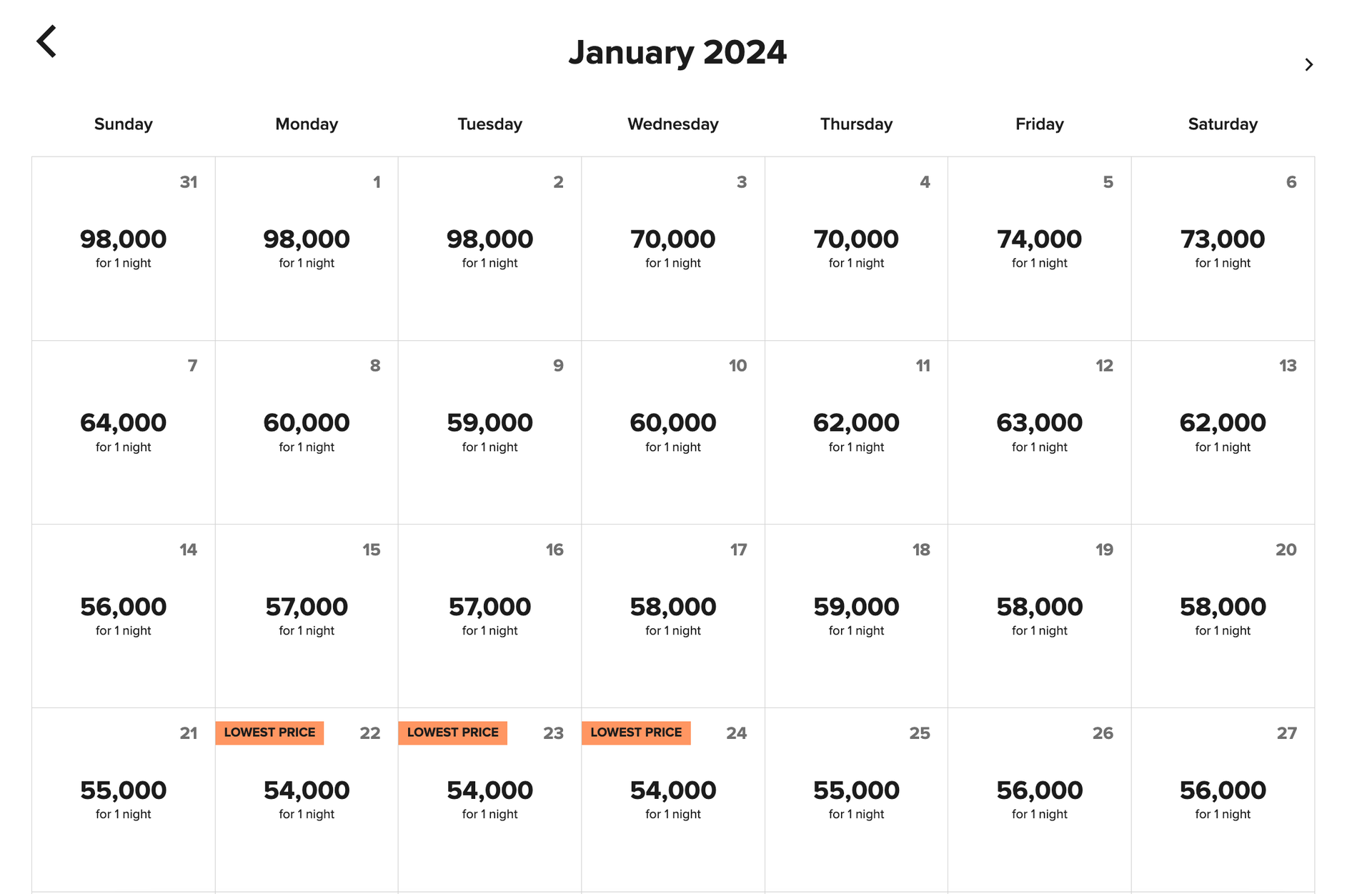Select the LOWEST PRICE badge on January 24
Screen dimensions: 1372x894
pos(635,732)
